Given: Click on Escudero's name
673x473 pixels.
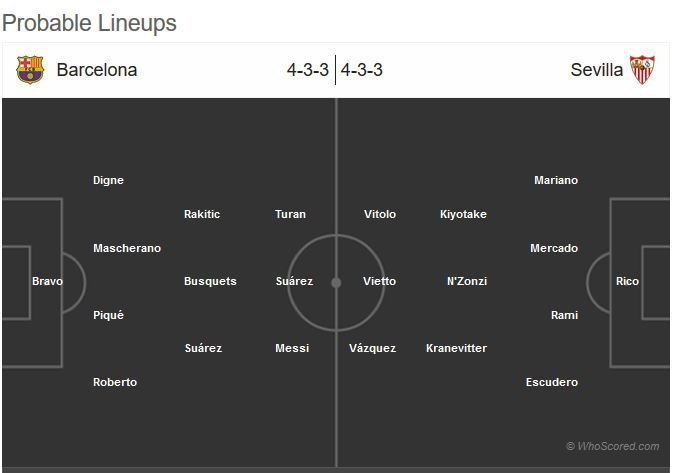Looking at the screenshot, I should pos(552,382).
